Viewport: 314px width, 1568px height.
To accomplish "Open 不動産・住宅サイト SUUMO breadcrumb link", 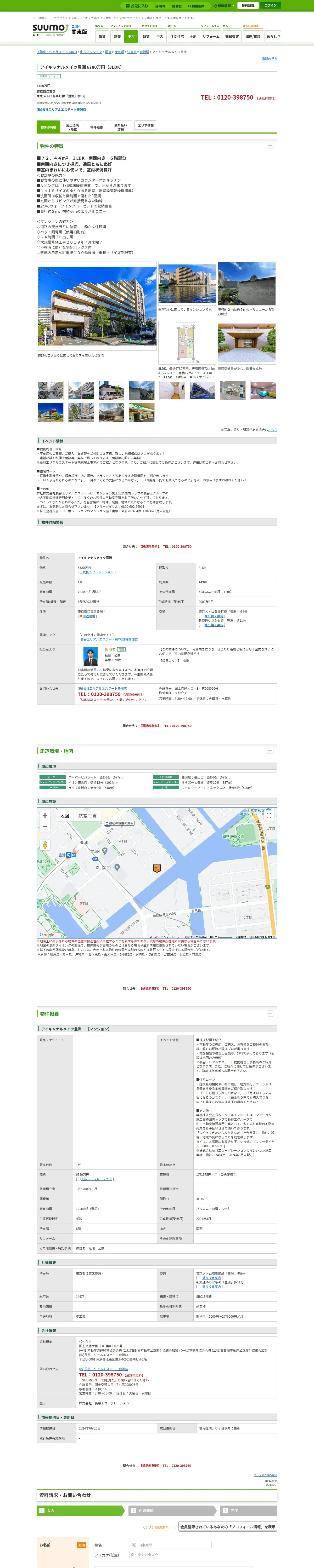I will point(57,52).
